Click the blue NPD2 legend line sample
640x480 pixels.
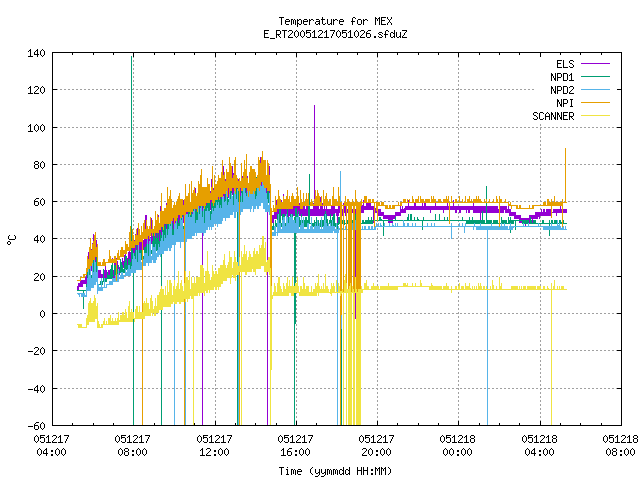click(x=595, y=90)
